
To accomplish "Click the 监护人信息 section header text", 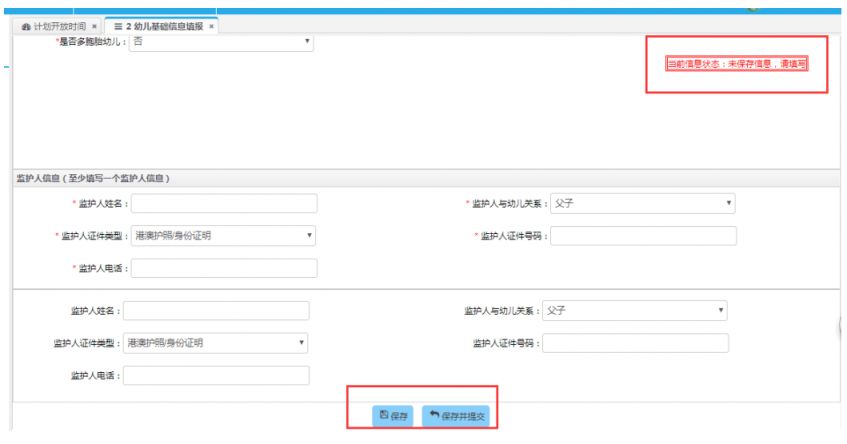I will point(92,178).
